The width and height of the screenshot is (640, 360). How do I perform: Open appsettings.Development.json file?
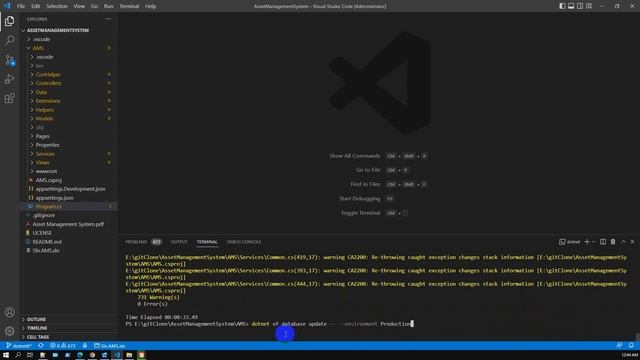69,189
